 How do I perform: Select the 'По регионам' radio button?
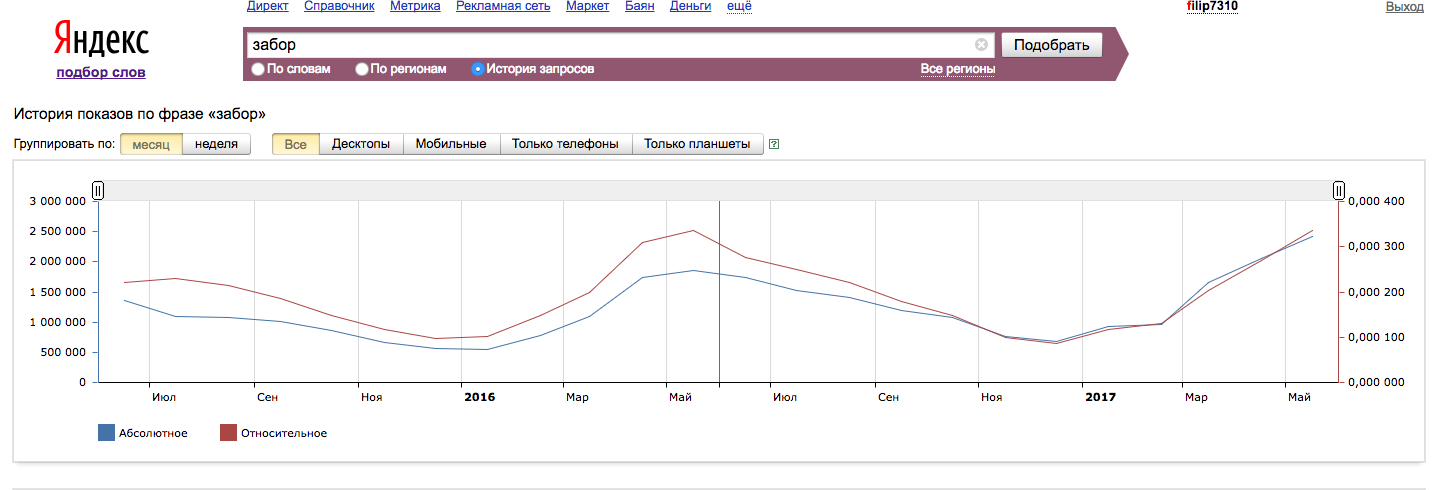tap(362, 69)
